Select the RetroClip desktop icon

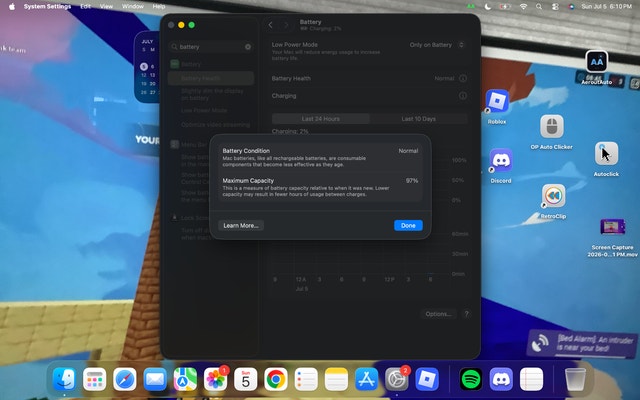pyautogui.click(x=553, y=196)
